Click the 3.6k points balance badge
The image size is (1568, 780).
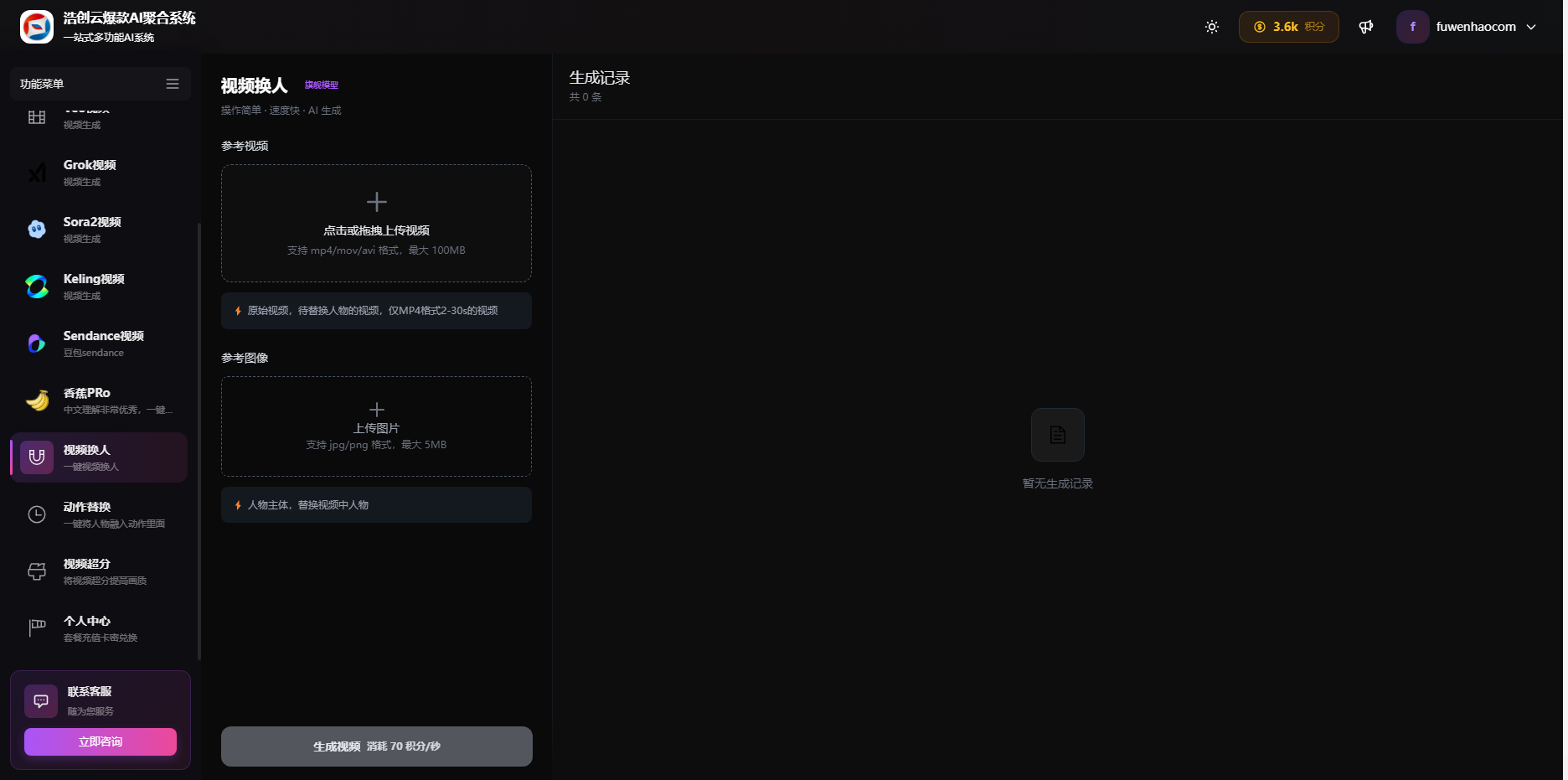[1288, 27]
